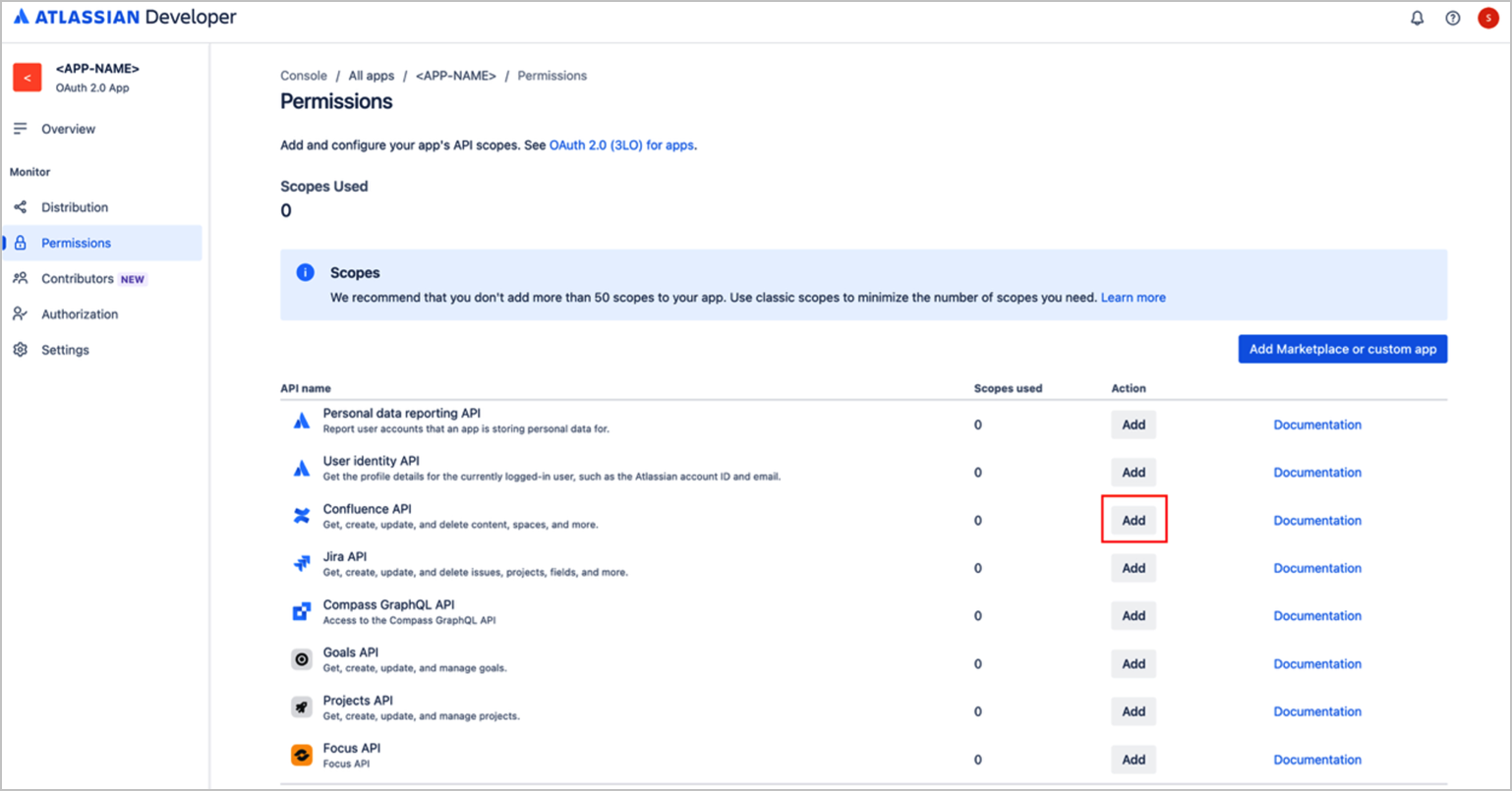Open the user profile avatar

pos(1487,18)
